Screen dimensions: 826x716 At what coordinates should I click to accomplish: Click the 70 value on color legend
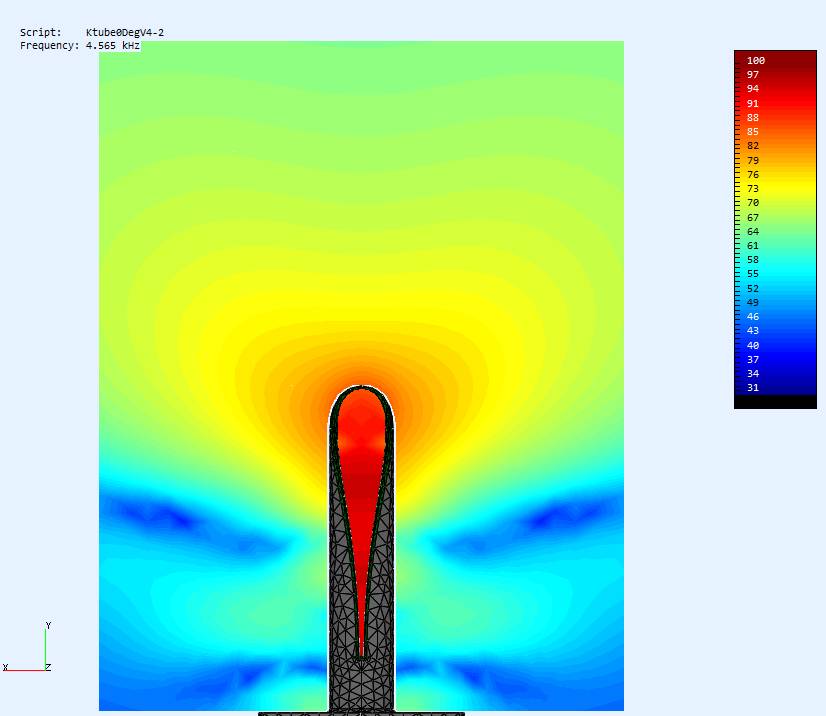pos(753,203)
